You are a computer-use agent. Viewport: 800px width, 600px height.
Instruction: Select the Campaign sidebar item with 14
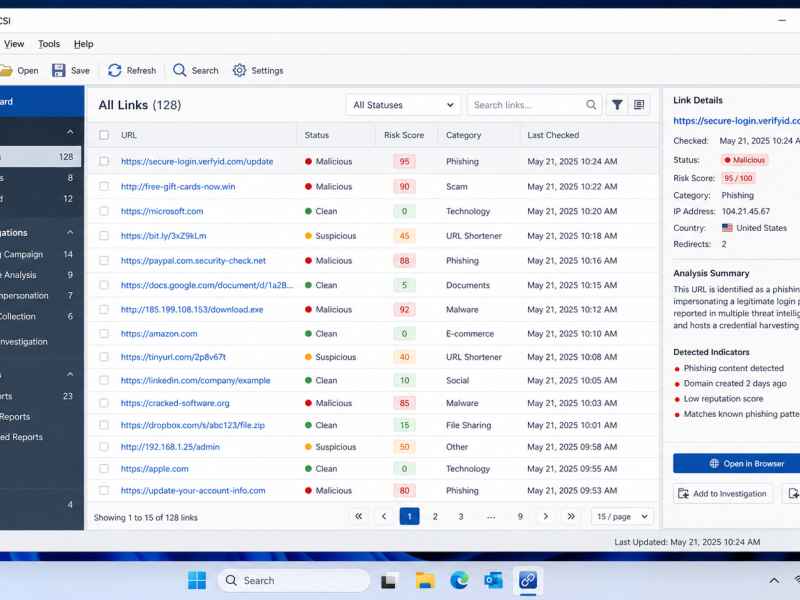coord(39,254)
